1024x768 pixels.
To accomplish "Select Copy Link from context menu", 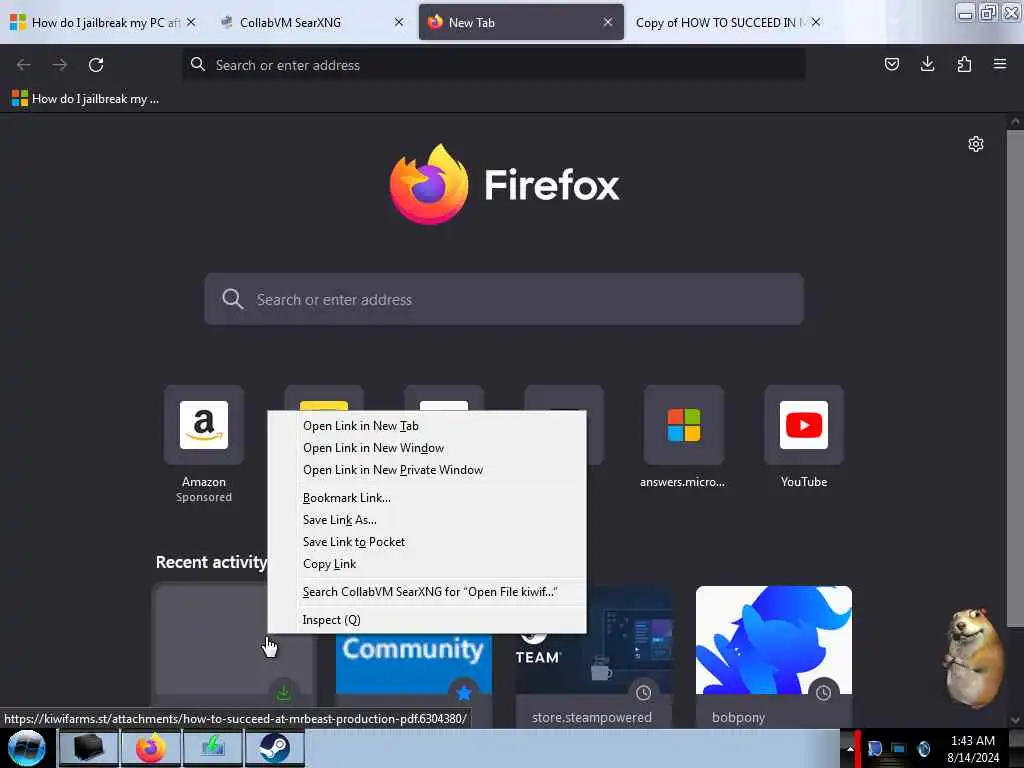I will 427,564.
